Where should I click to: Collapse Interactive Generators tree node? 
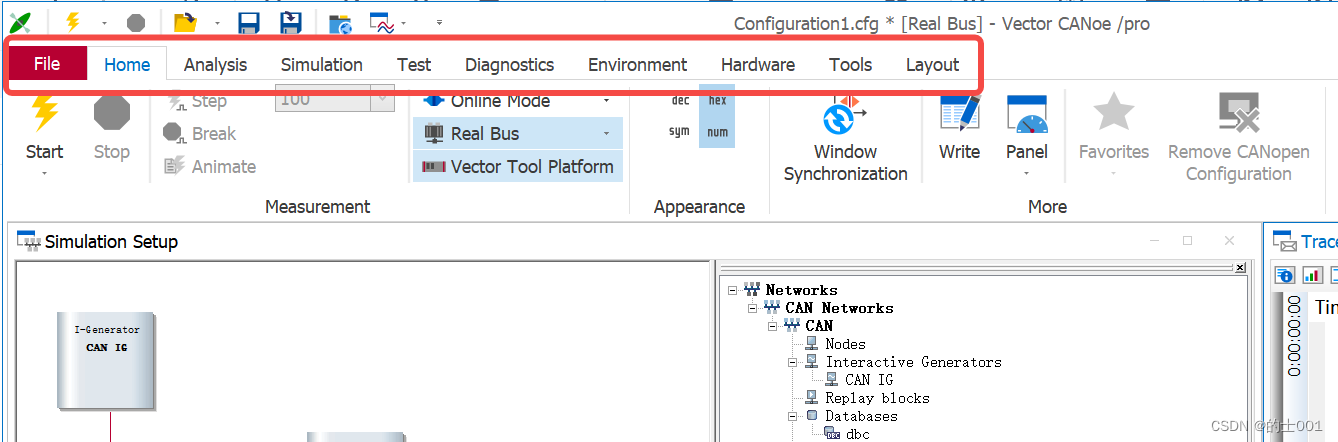[x=792, y=362]
